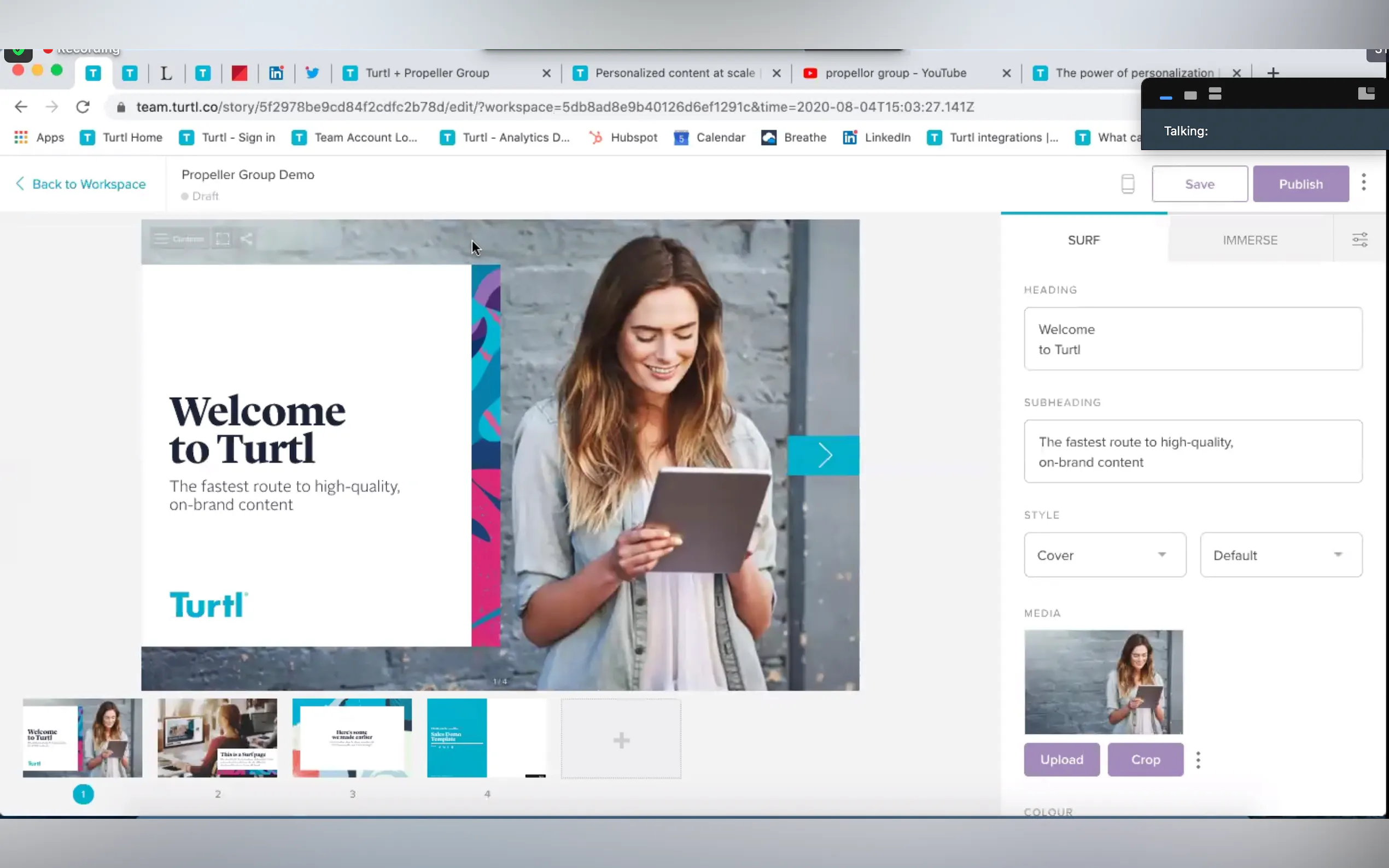
Task: Click the fullscreen icon on preview
Action: pyautogui.click(x=223, y=239)
